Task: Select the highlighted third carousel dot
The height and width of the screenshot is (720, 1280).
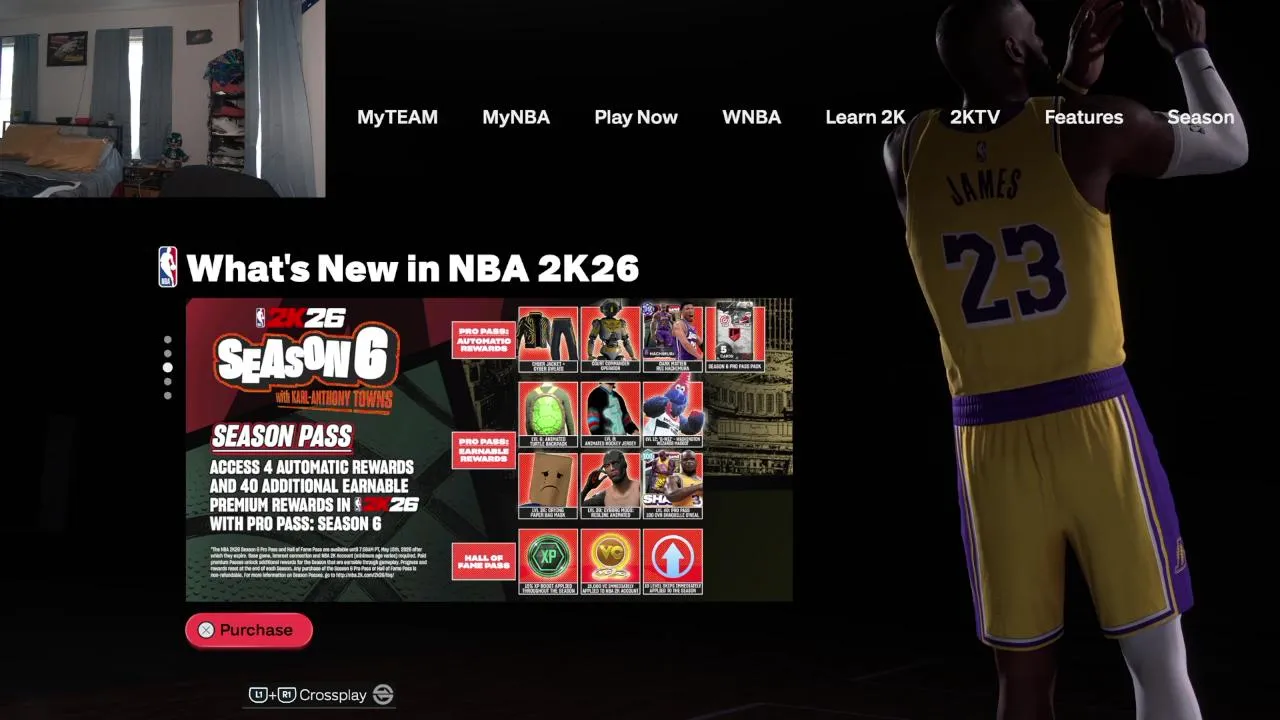Action: tap(167, 367)
